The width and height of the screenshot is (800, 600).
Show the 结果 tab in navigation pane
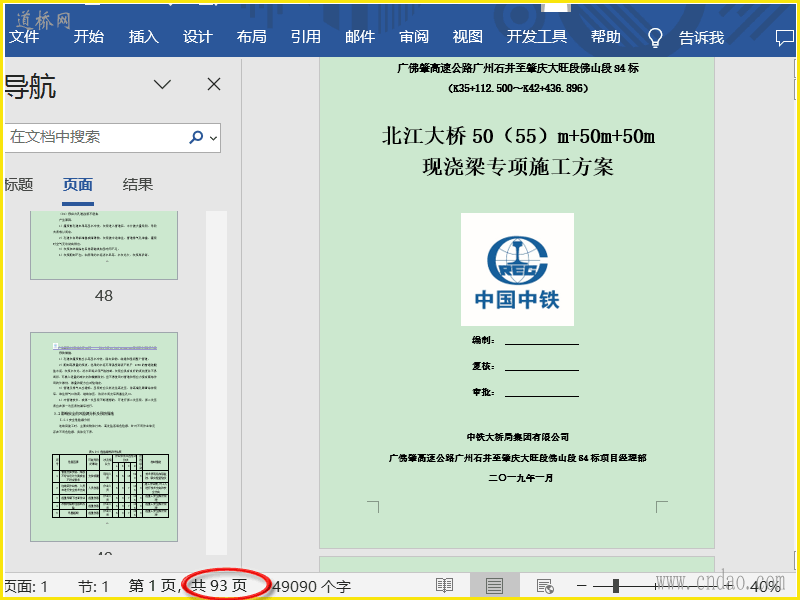pos(138,184)
